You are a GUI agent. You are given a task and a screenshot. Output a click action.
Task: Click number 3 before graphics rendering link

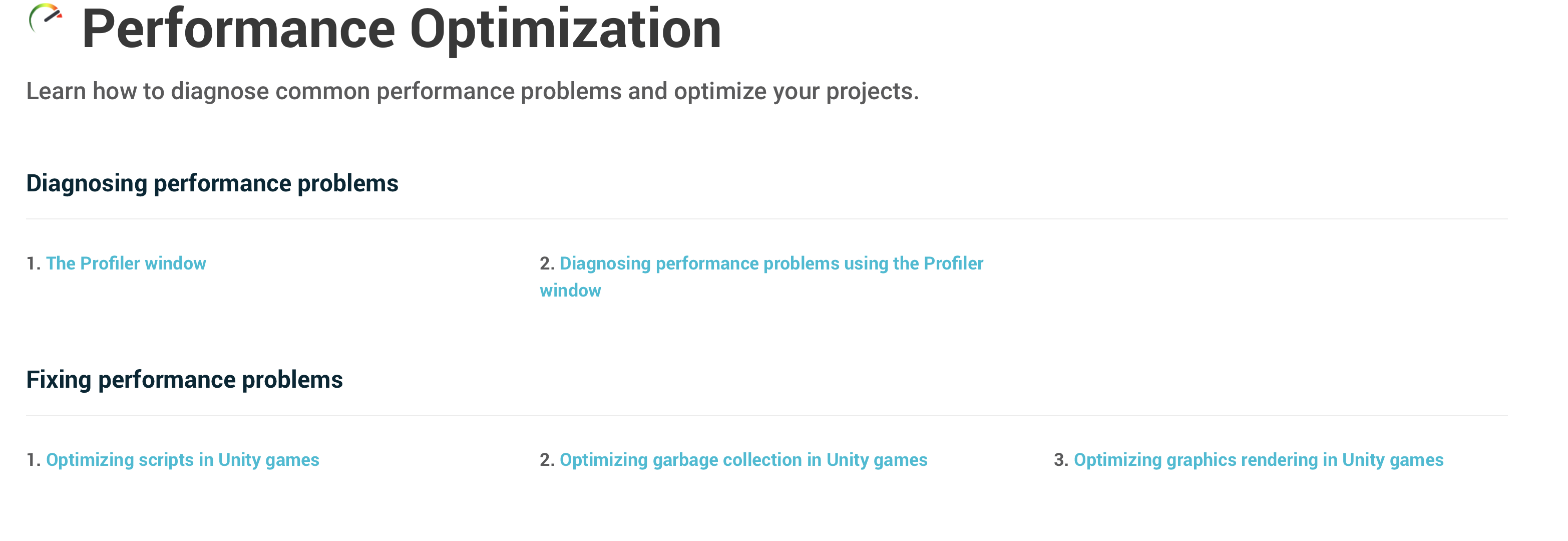[1061, 459]
